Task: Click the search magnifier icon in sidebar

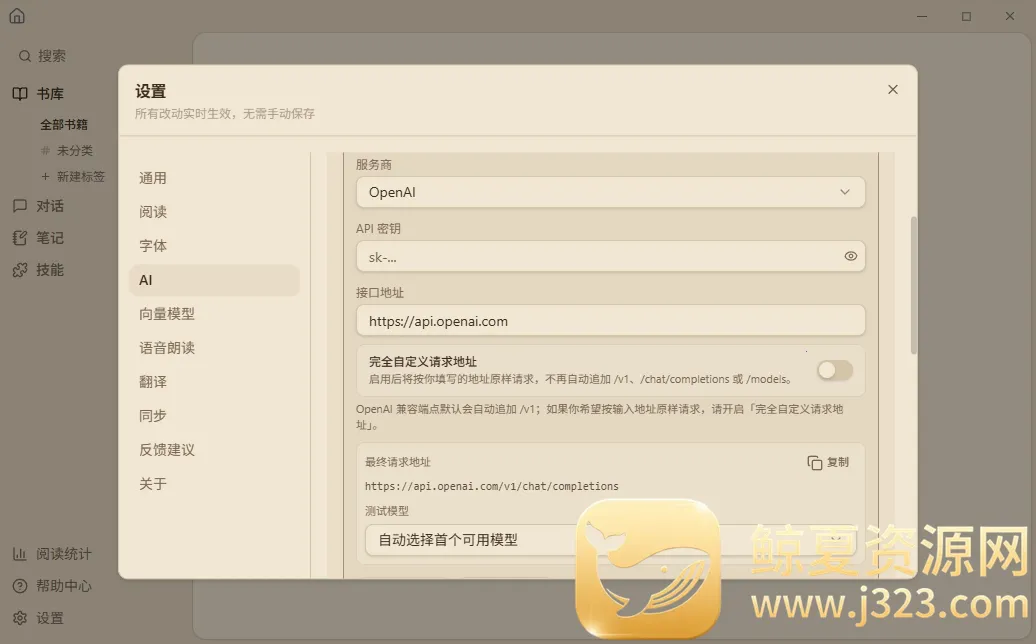Action: click(24, 56)
